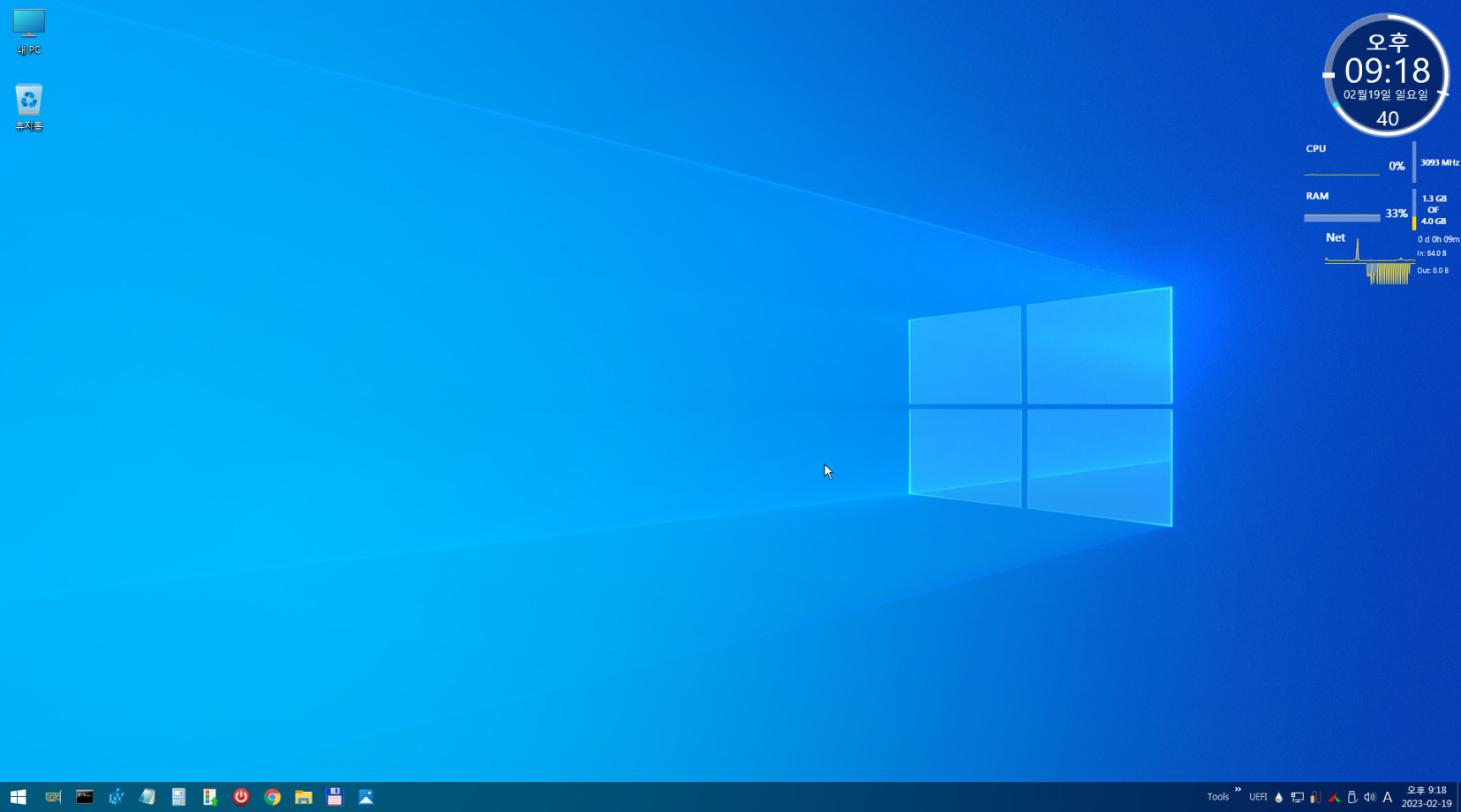Click the 1.3 GB OF 4.0 GB text
The width and height of the screenshot is (1461, 812).
click(1434, 210)
